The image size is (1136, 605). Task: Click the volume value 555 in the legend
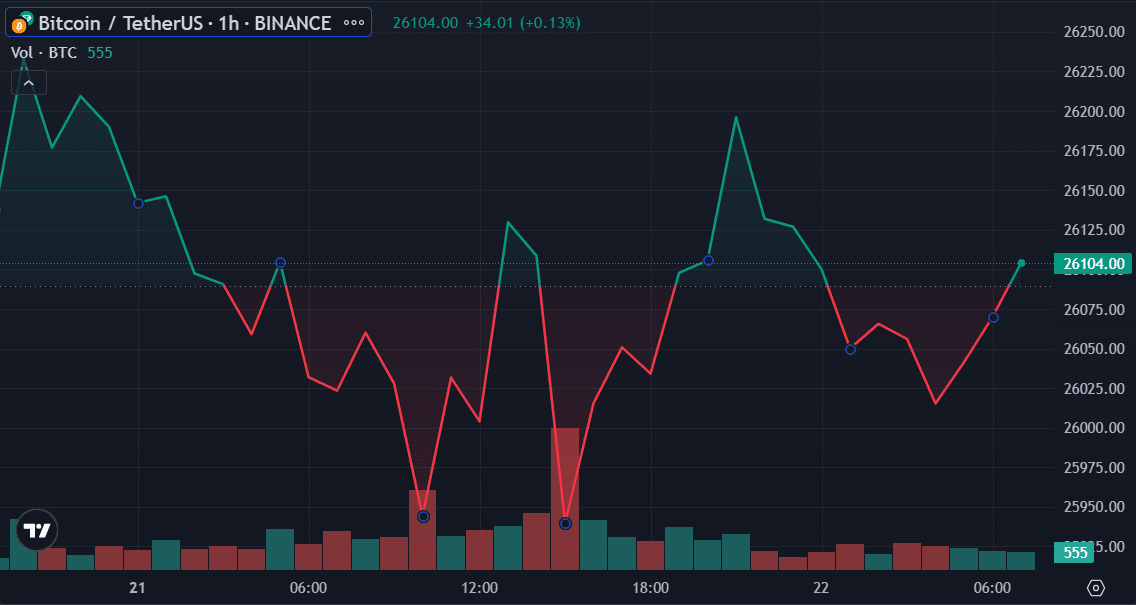coord(100,53)
